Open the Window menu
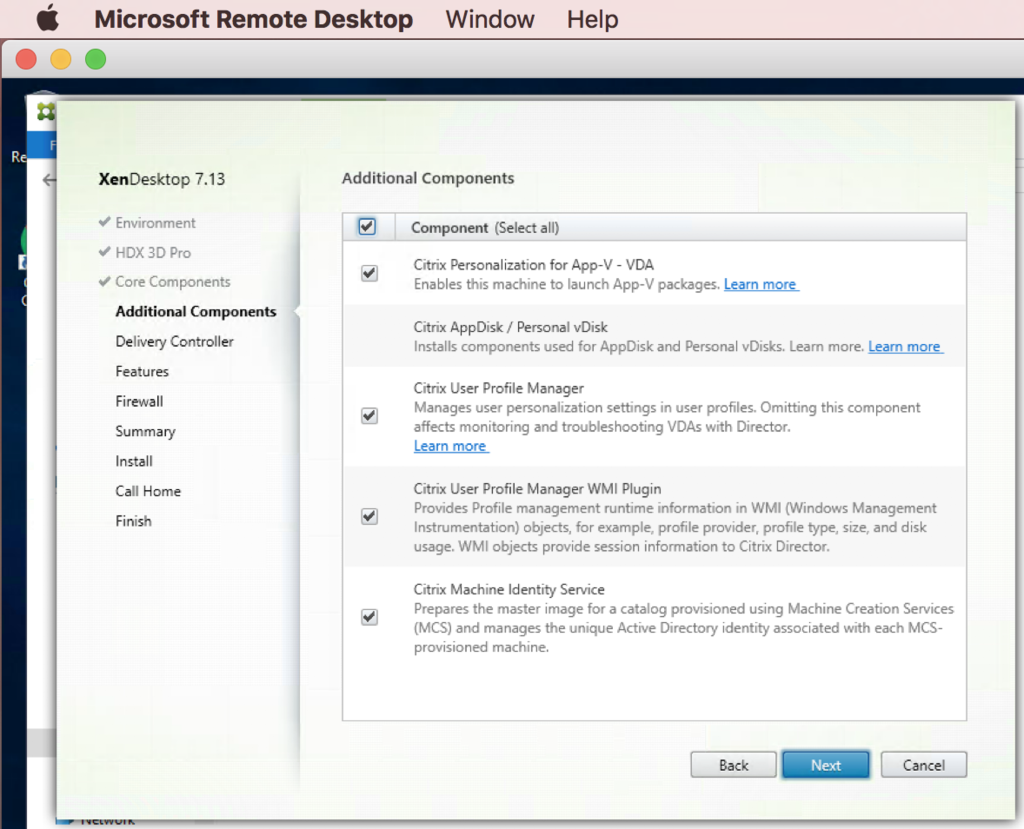 490,19
